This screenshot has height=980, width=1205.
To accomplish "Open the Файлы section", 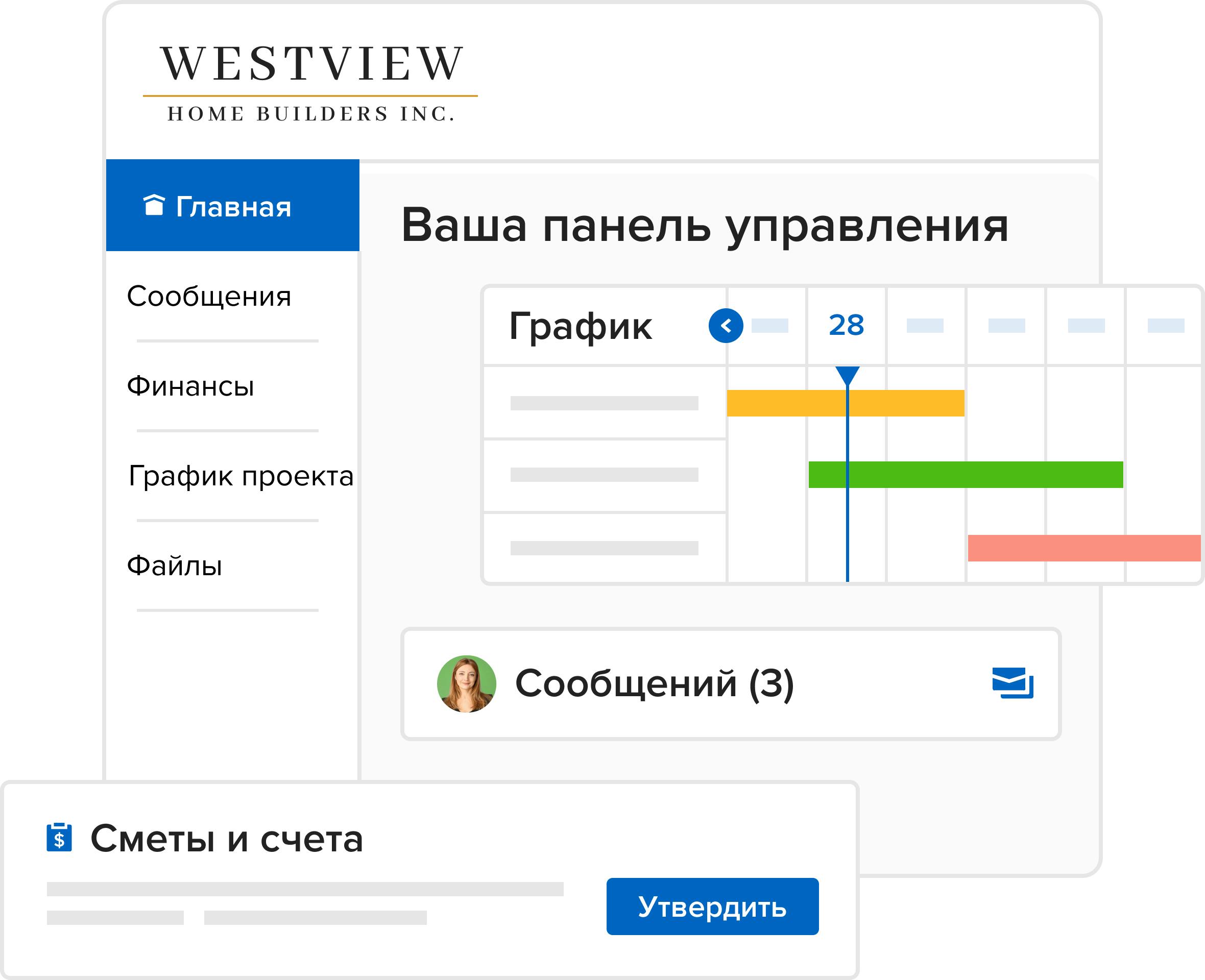I will pos(175,565).
